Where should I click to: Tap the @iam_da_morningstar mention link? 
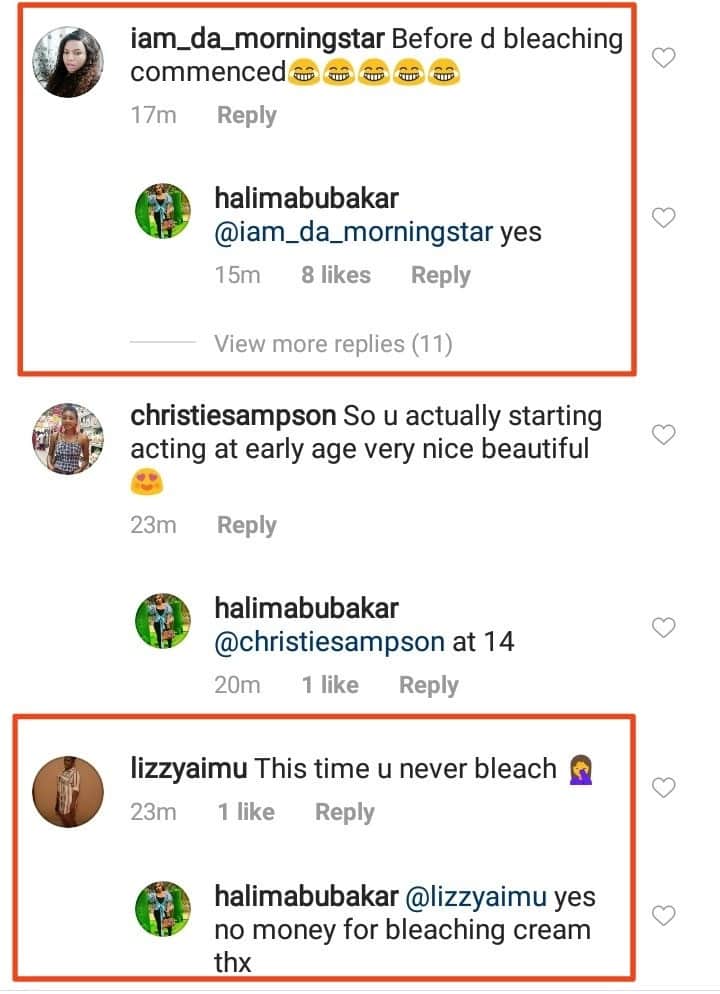coord(353,232)
